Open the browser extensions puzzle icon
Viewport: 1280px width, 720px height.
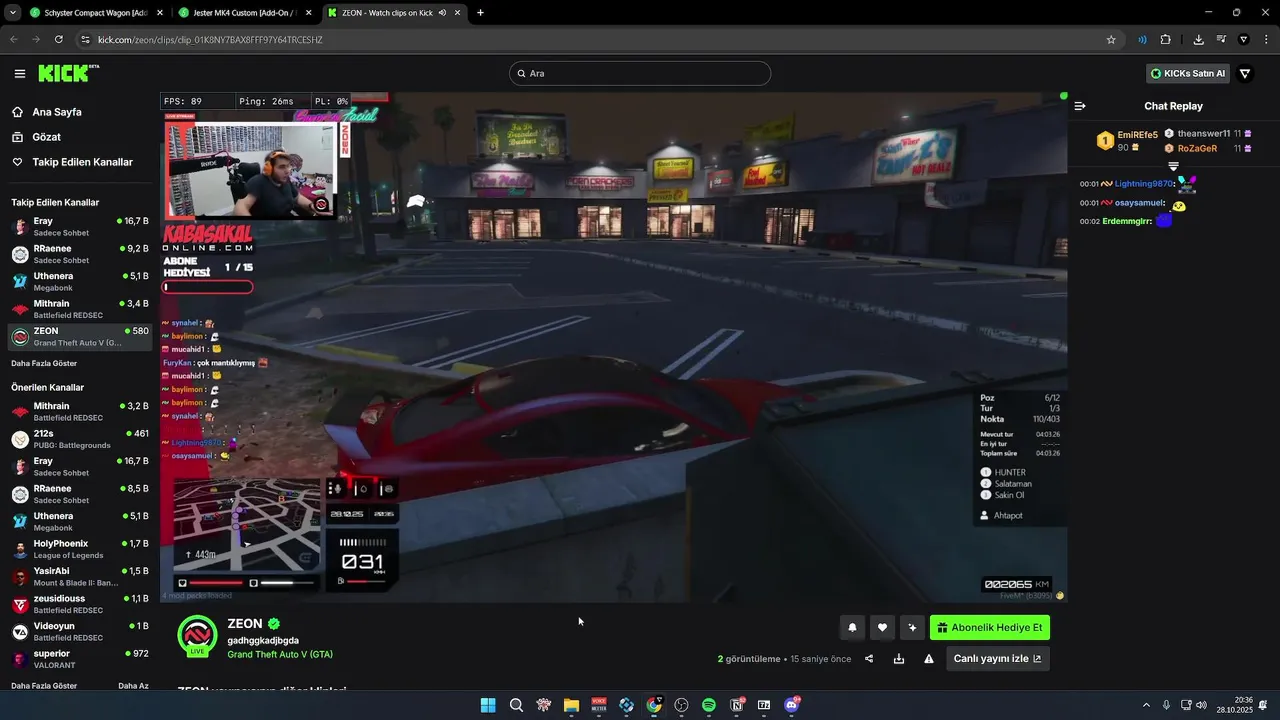1165,40
